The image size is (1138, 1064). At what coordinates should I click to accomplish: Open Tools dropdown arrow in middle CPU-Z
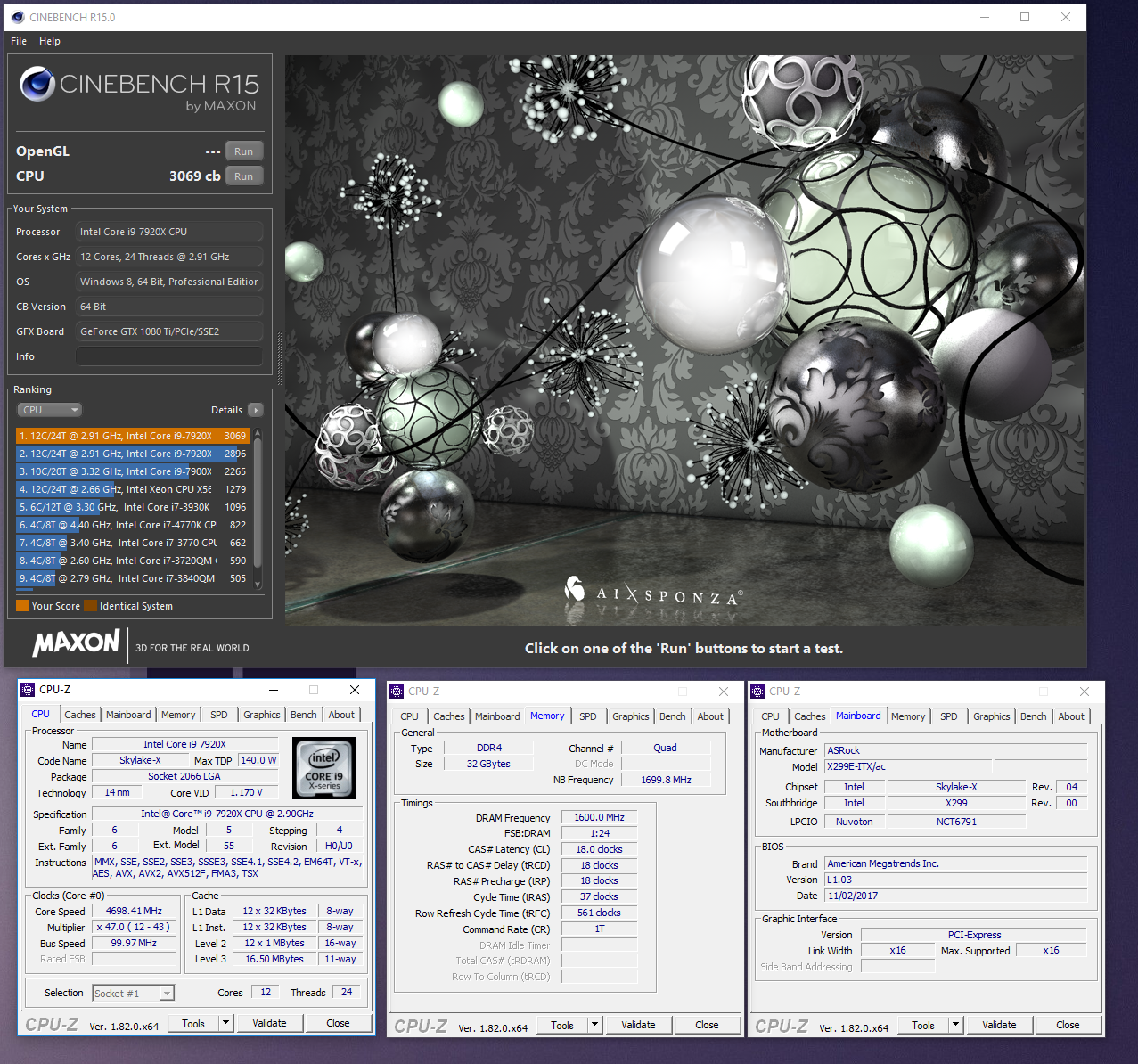click(595, 1025)
